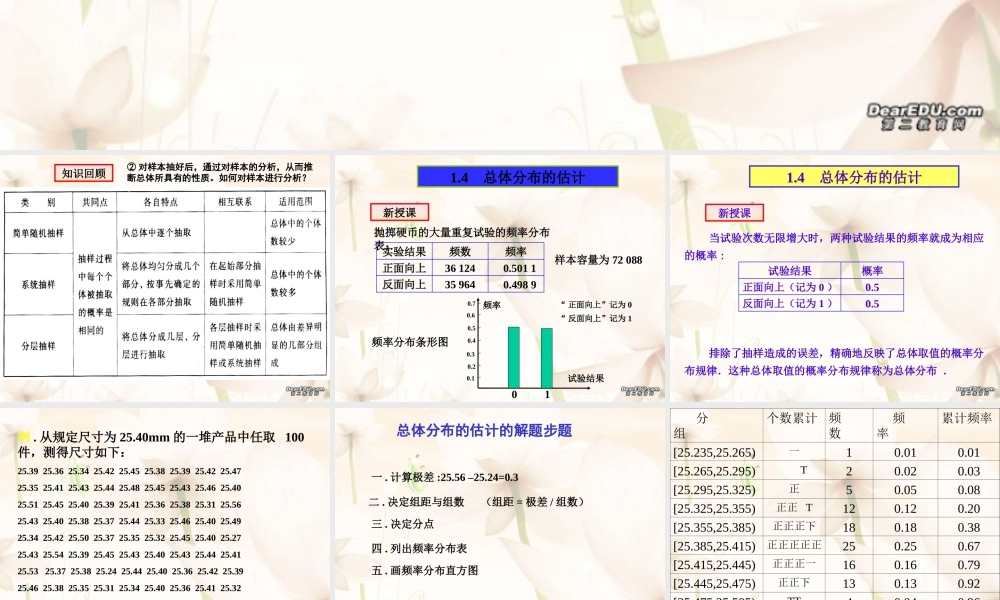Open the slide with the yellow 1.4 总体分布的估计 title
Screen dimensions: 1000x600
click(x=835, y=279)
